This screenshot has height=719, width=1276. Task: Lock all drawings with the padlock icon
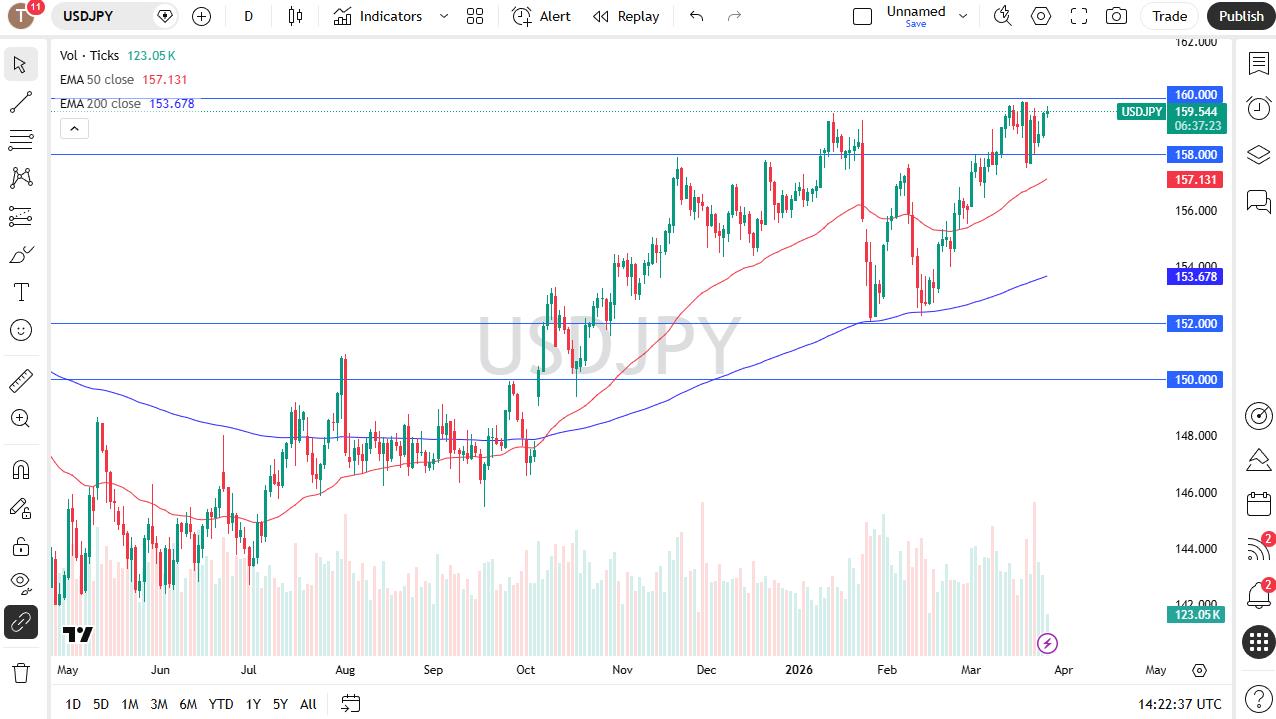(21, 545)
